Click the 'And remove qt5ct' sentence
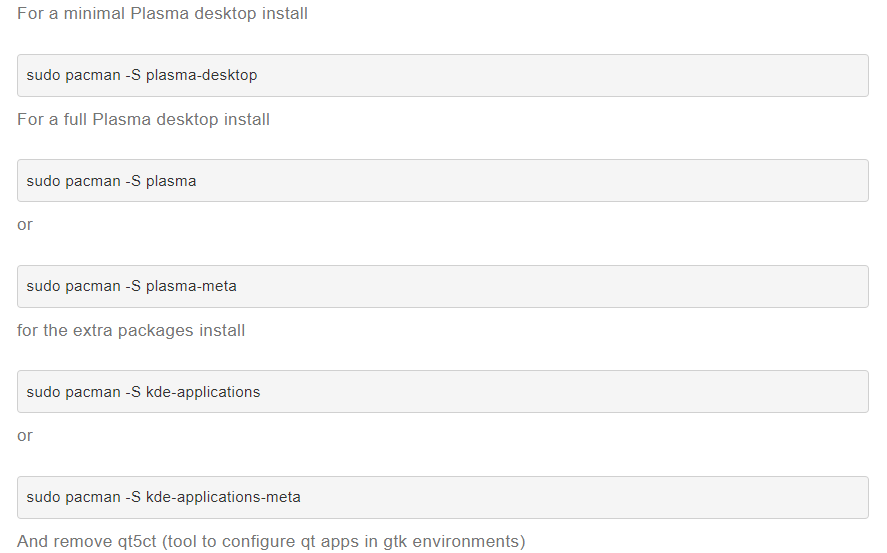The width and height of the screenshot is (887, 553). click(271, 541)
